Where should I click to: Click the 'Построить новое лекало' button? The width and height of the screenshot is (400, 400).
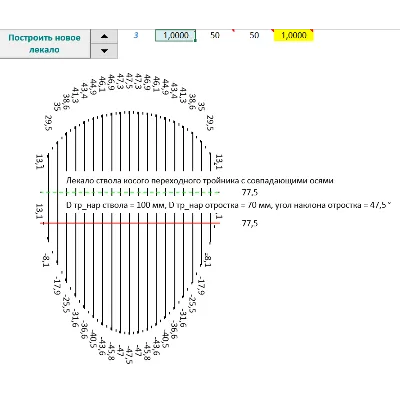click(x=45, y=44)
